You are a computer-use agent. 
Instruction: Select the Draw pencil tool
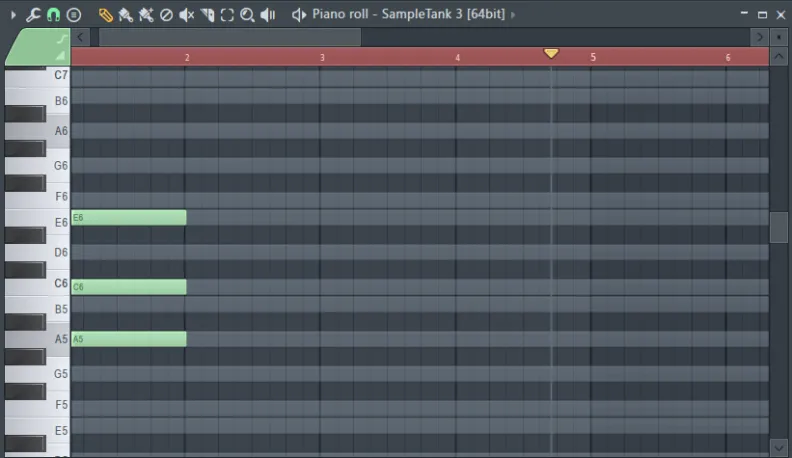[x=106, y=15]
